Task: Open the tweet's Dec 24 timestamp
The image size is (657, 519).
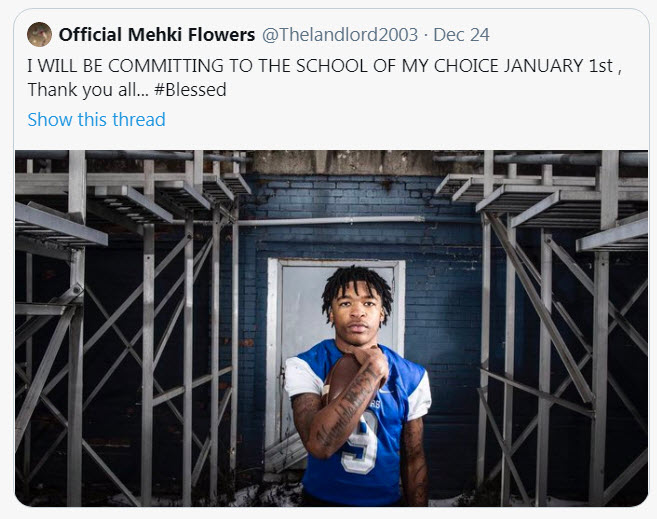Action: coord(462,34)
